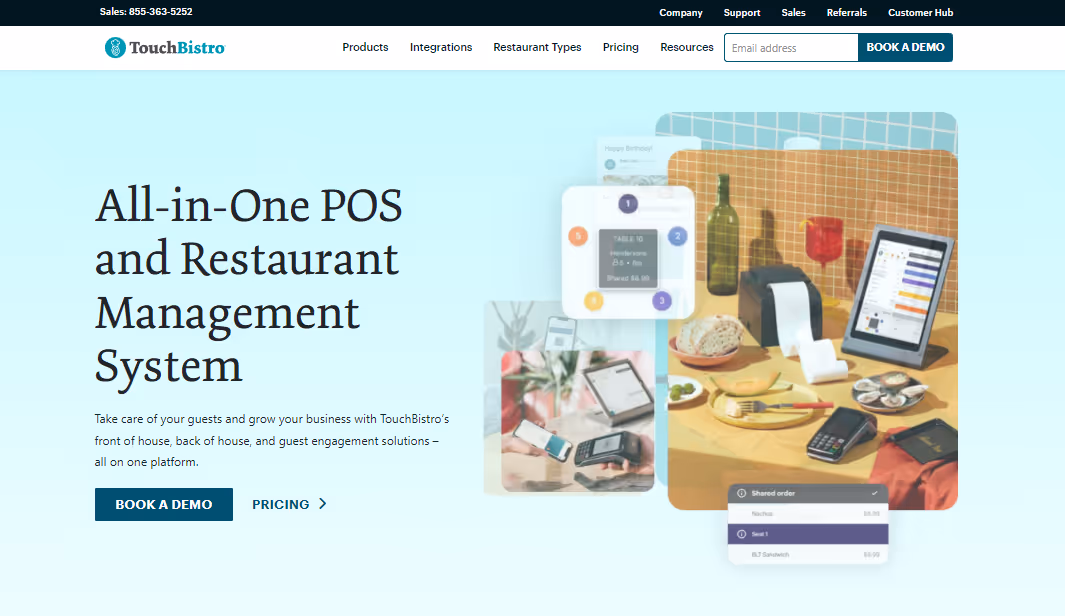The width and height of the screenshot is (1065, 616).
Task: Click the contactless payment photo
Action: tap(577, 421)
